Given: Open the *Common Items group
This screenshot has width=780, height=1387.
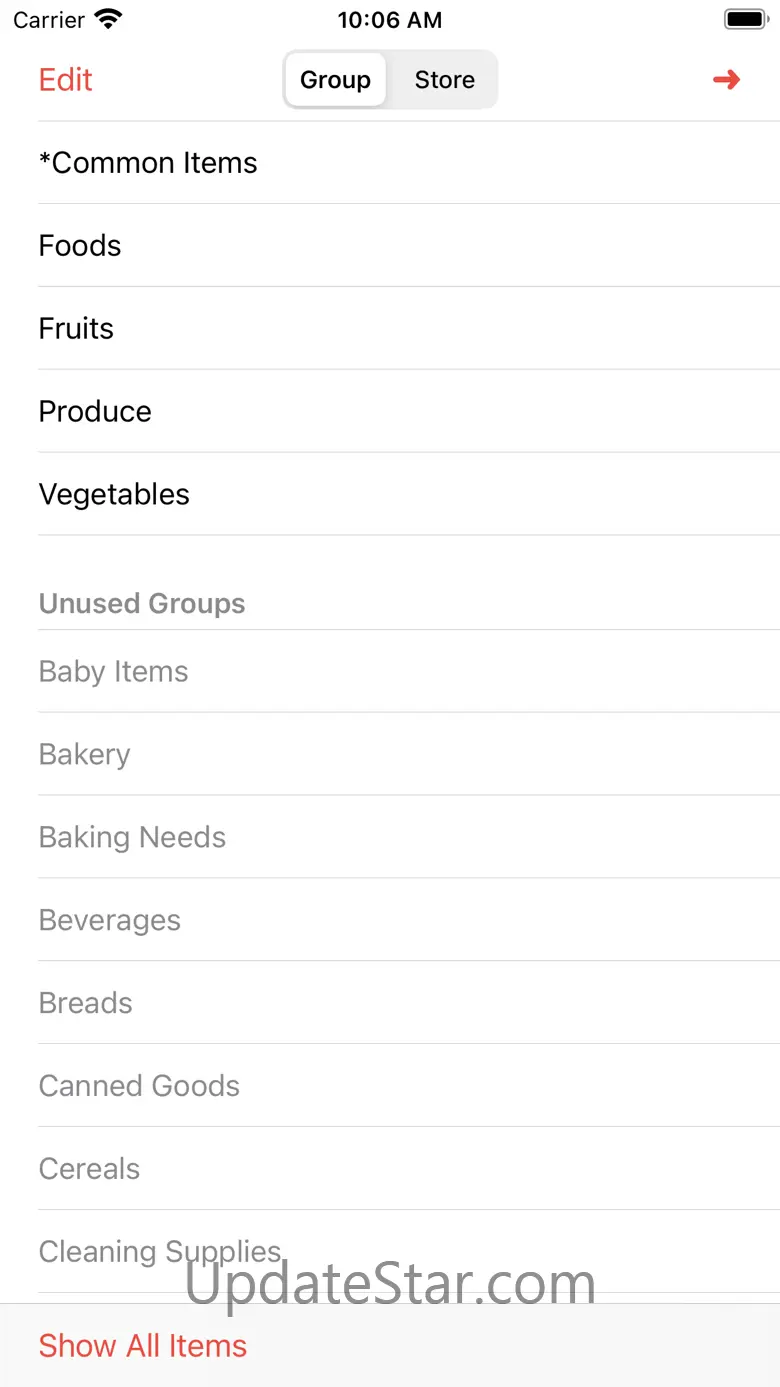Looking at the screenshot, I should pos(148,163).
